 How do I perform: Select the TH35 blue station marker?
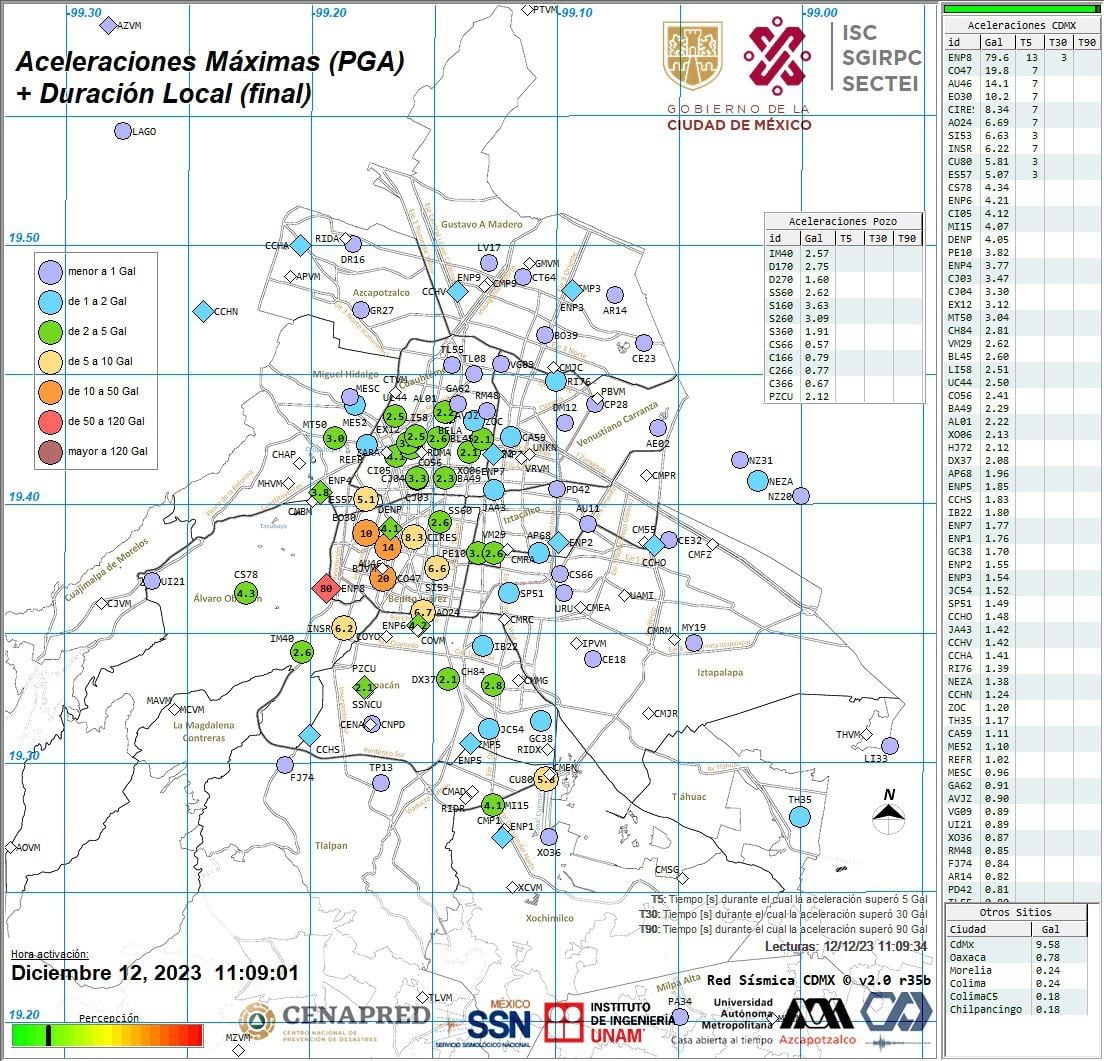point(799,817)
